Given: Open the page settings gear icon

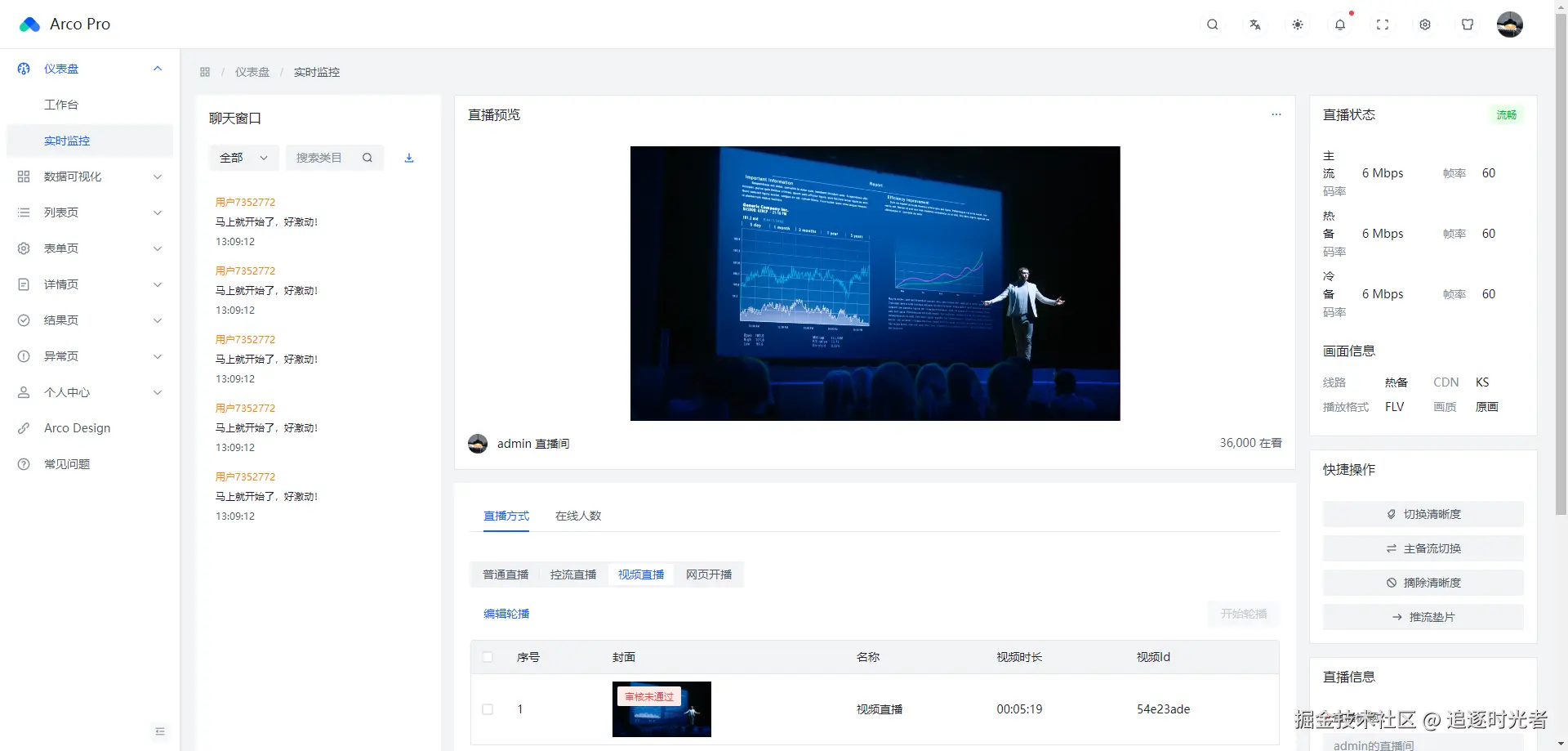Looking at the screenshot, I should point(1425,25).
